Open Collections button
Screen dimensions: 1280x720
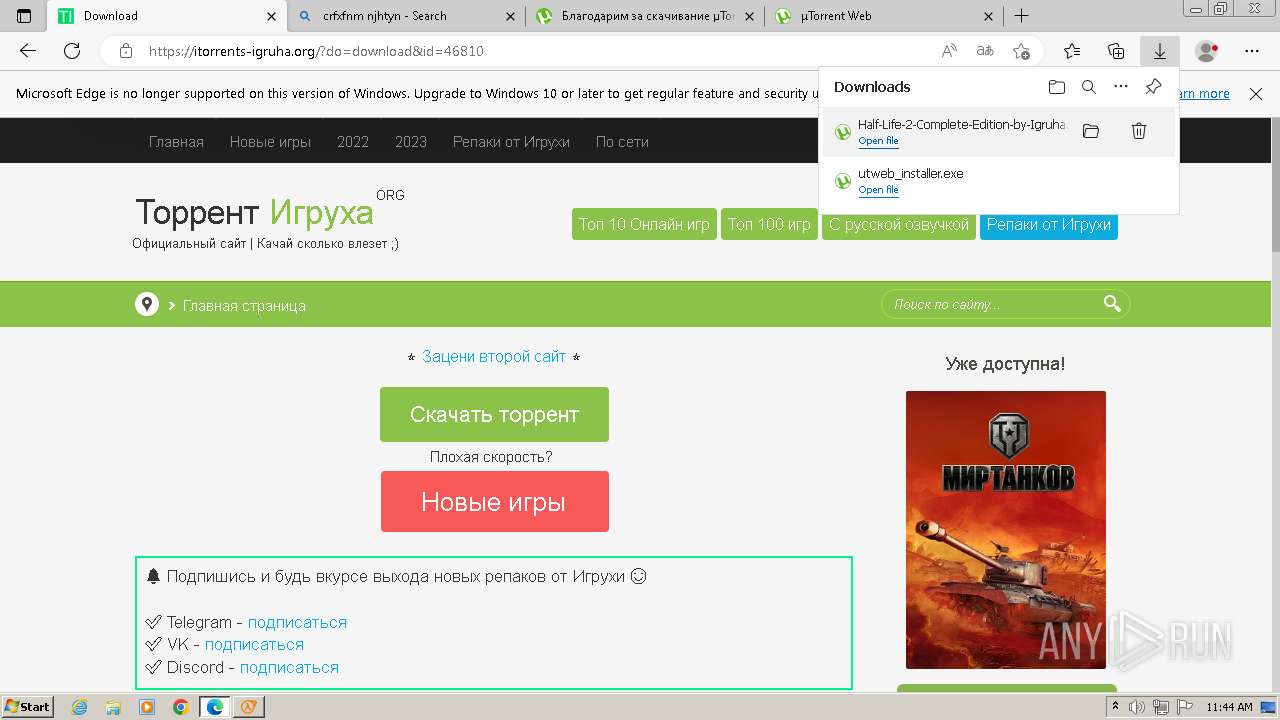[x=1116, y=51]
